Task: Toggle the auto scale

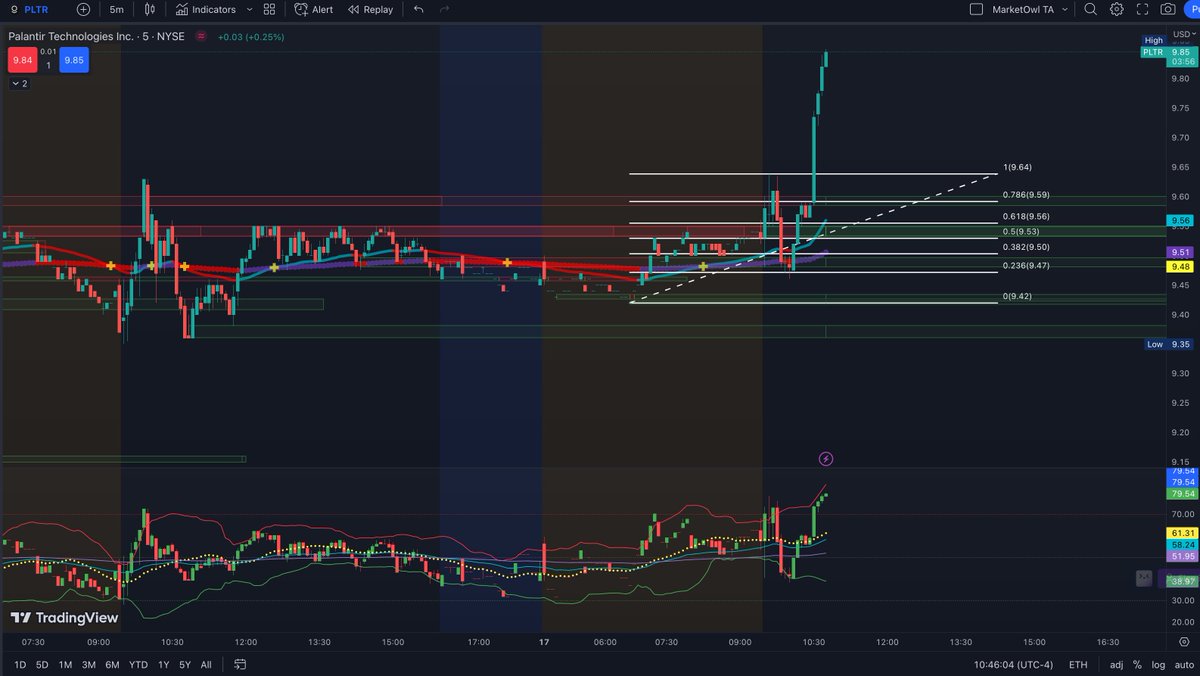Action: pos(1184,665)
